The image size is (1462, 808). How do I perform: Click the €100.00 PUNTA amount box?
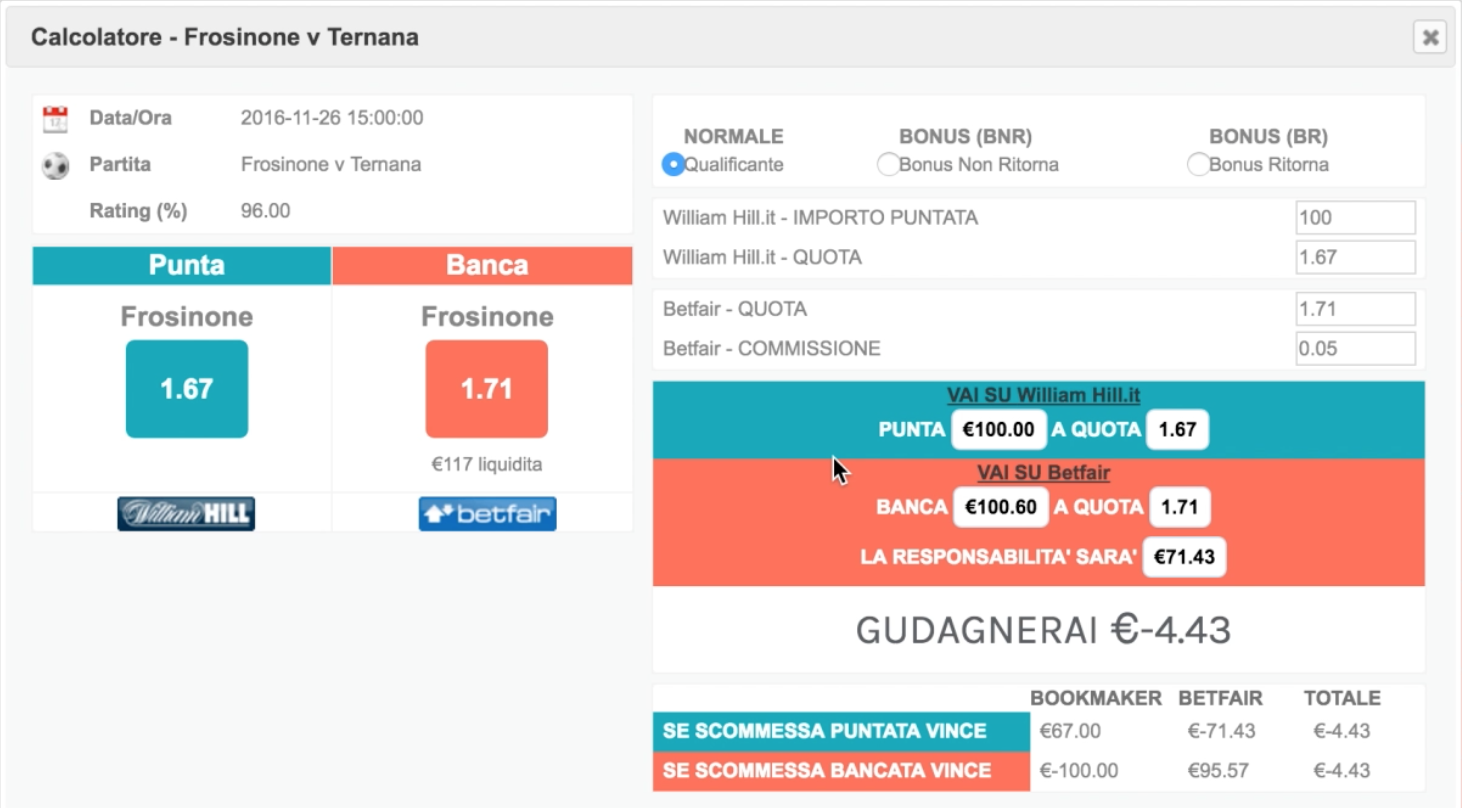tap(999, 430)
